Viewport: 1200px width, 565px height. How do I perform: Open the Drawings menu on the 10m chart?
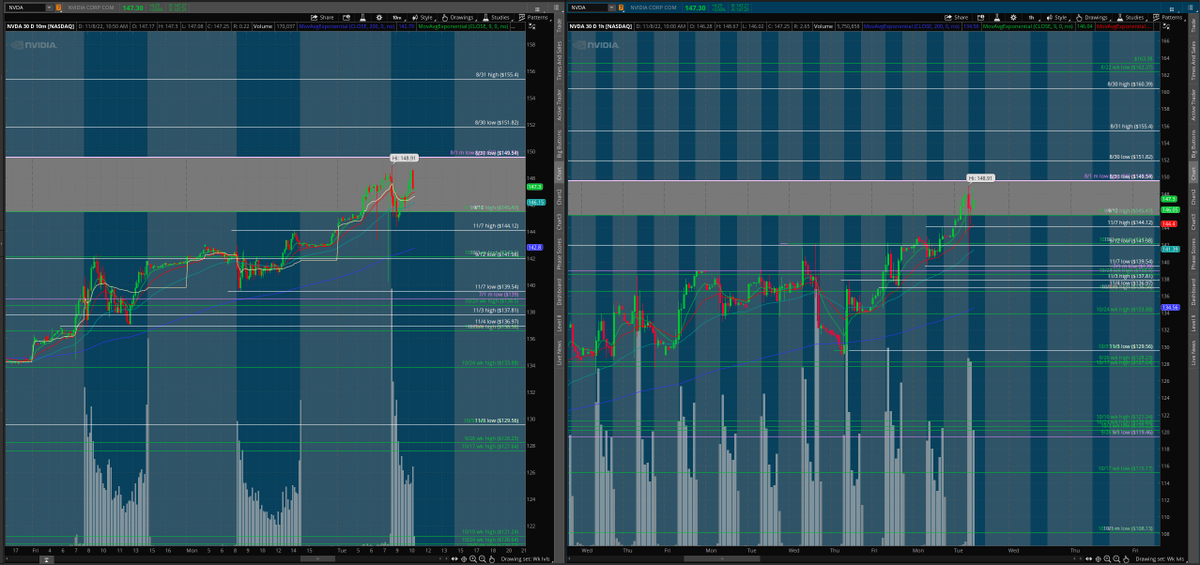point(459,18)
